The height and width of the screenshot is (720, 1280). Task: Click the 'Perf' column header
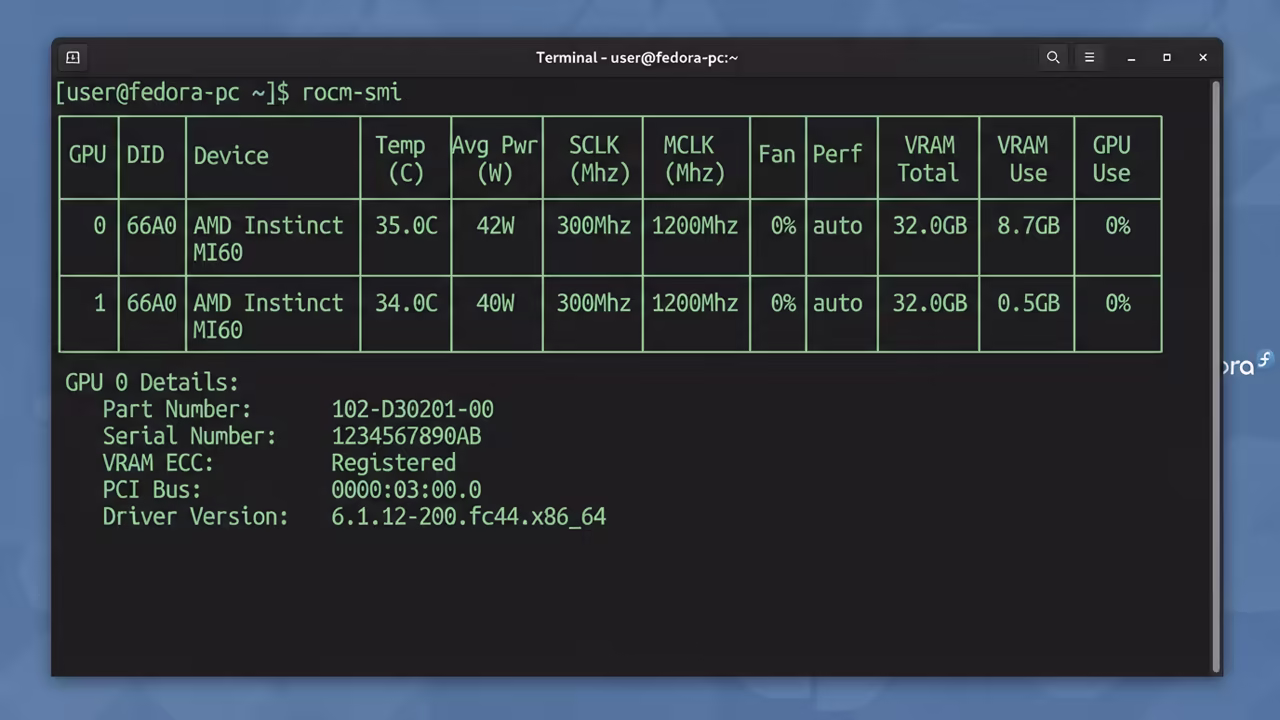837,155
